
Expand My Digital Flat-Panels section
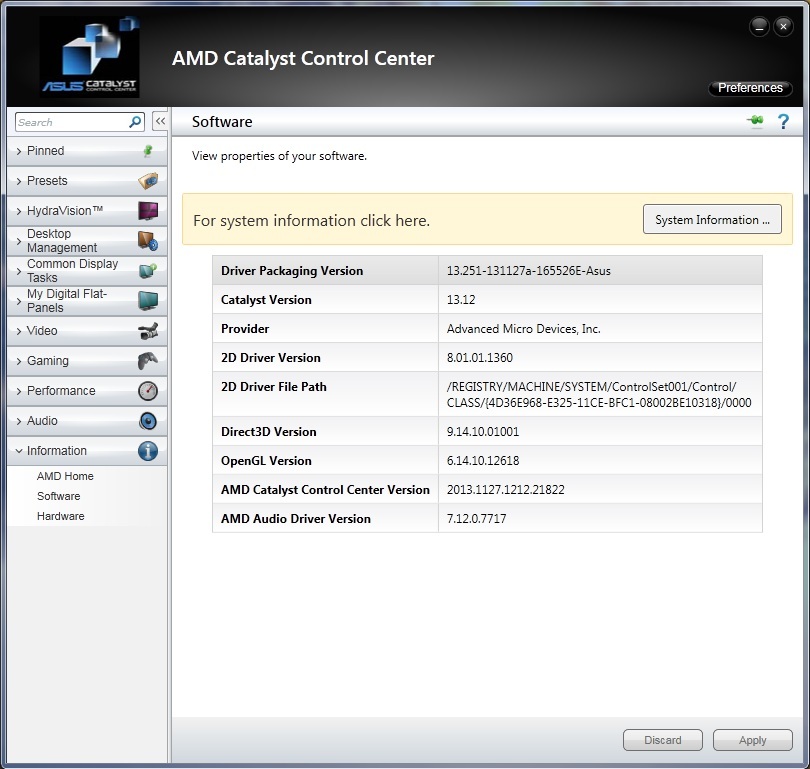tap(87, 301)
